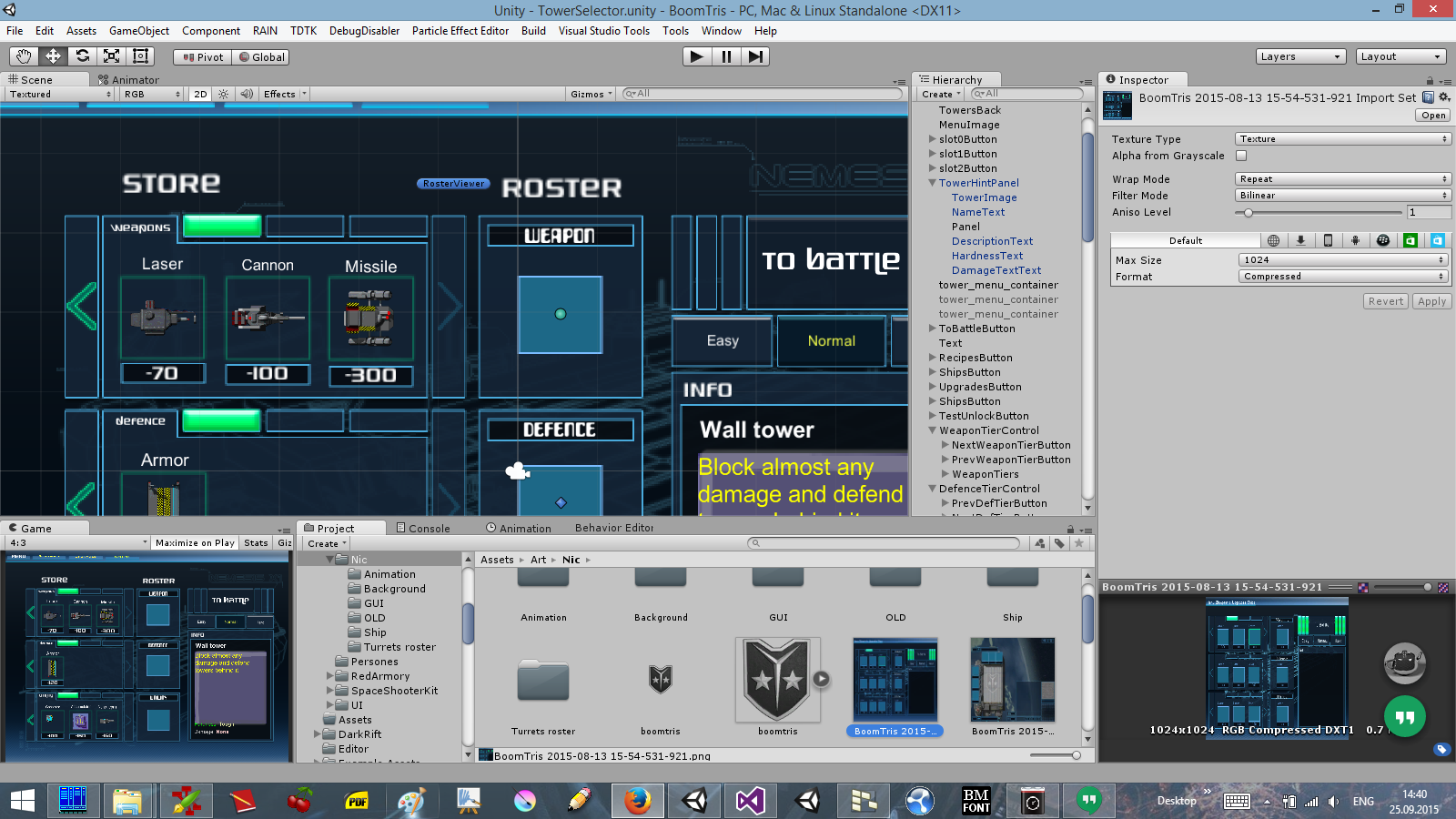Toggle Pivot handle position

pos(202,56)
